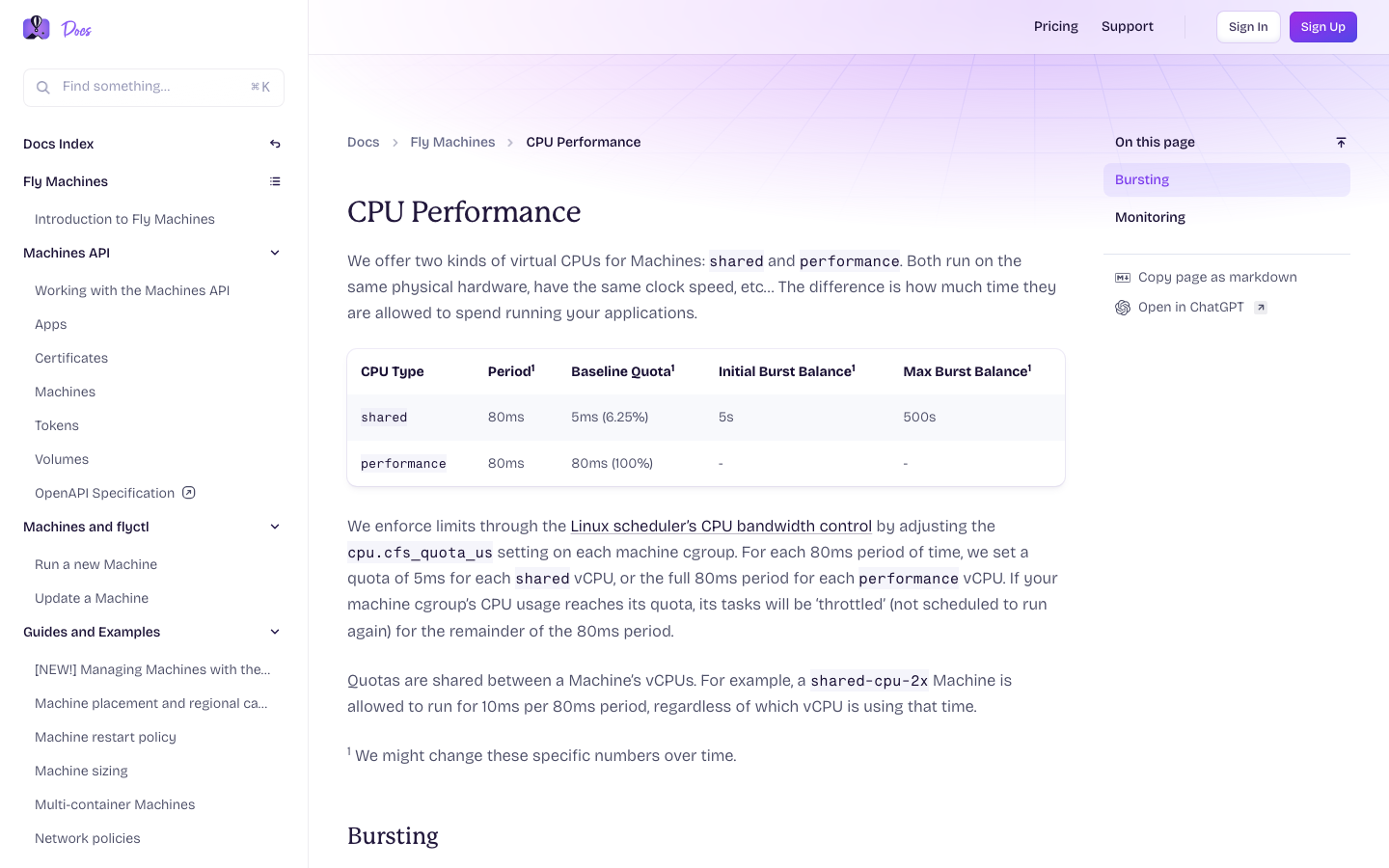Click the markdown icon for Copy page
The height and width of the screenshot is (868, 1389).
1123,278
